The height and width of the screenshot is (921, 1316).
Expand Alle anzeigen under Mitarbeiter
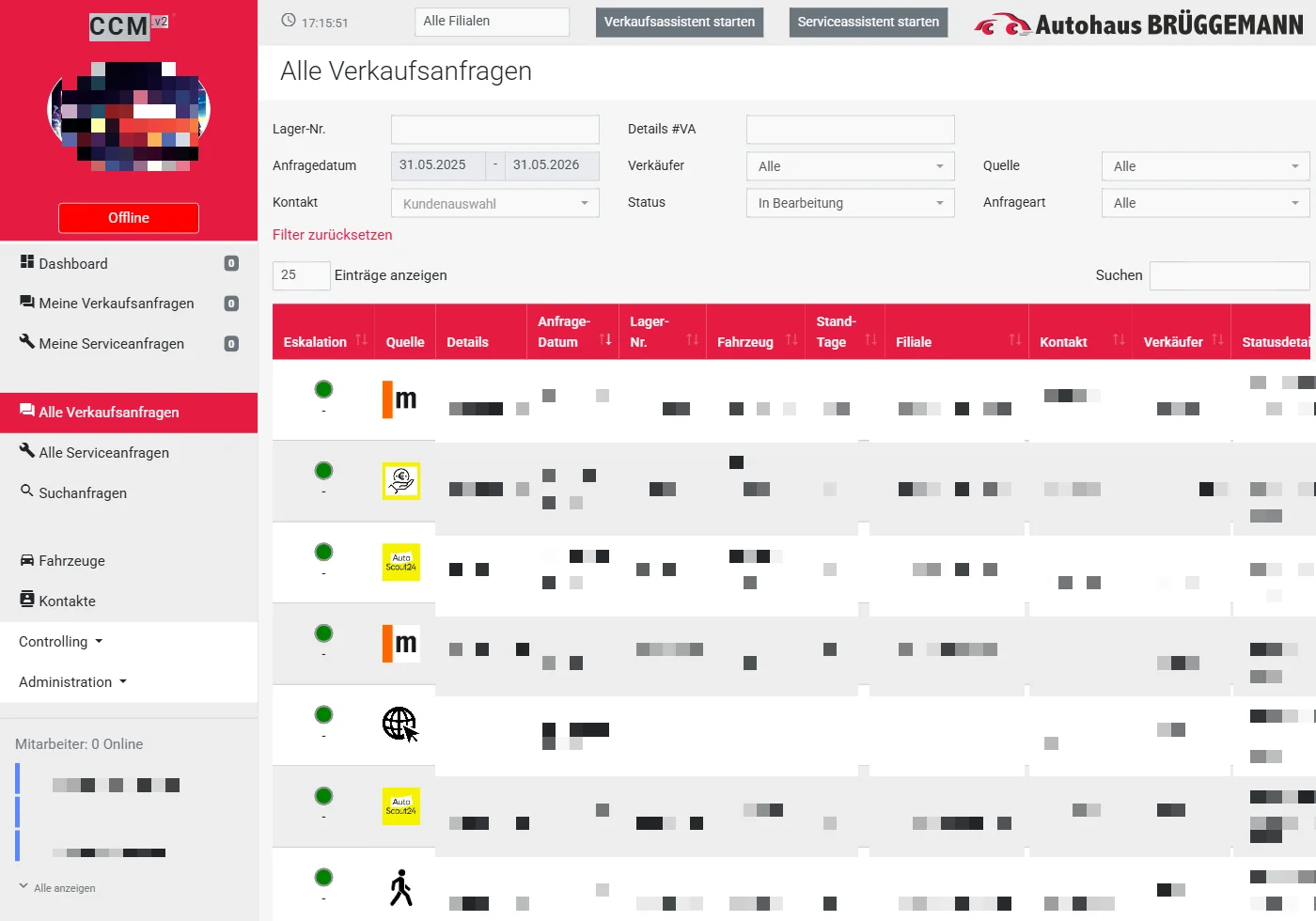(x=57, y=887)
